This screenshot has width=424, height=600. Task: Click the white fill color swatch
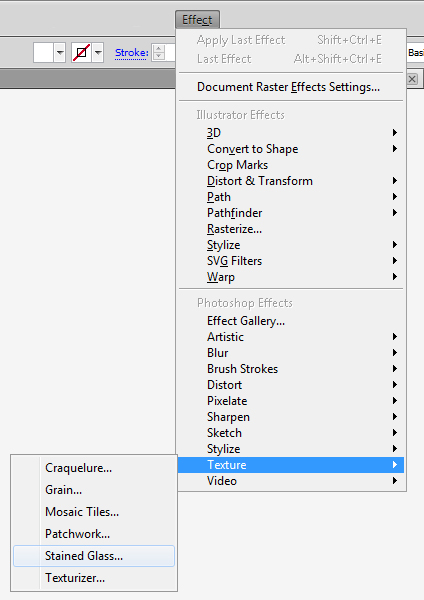click(x=43, y=52)
